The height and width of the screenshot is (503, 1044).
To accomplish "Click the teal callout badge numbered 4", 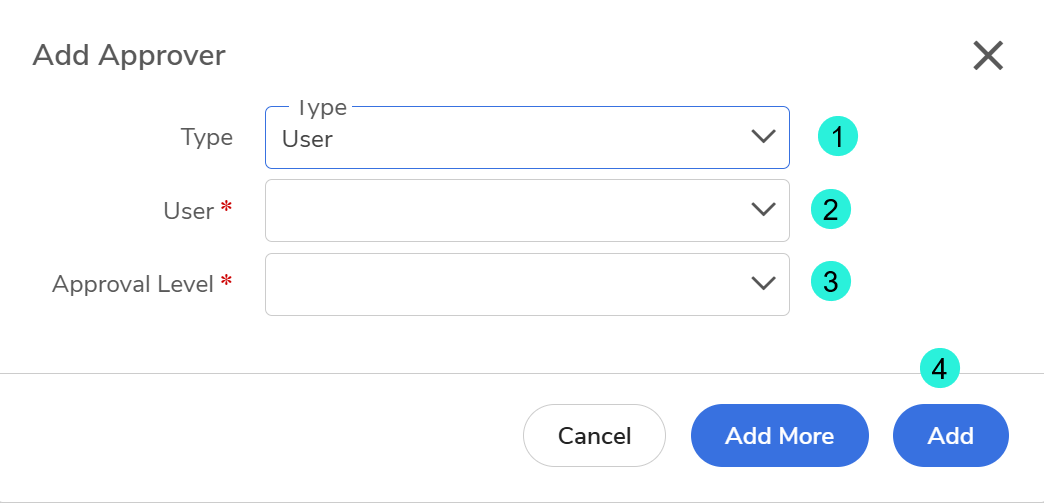I will (x=939, y=369).
